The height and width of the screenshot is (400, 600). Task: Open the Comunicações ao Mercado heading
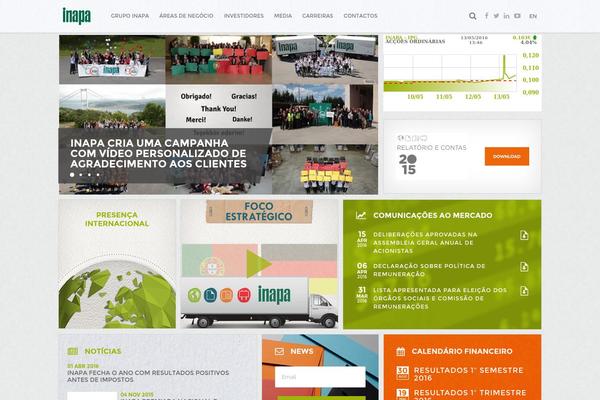click(x=433, y=216)
